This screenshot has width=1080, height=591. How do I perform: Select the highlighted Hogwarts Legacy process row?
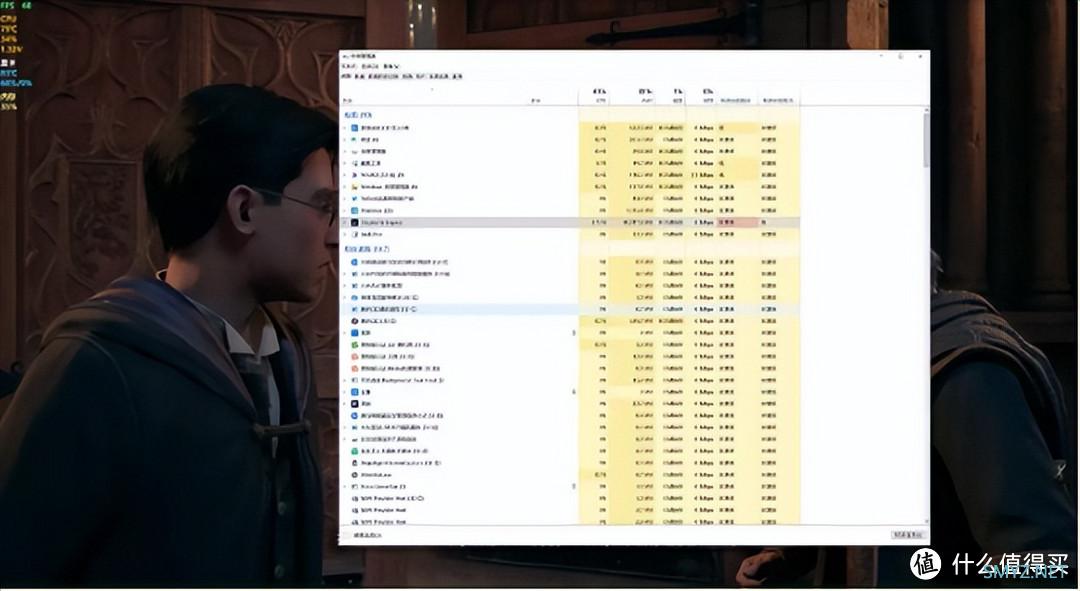[x=570, y=222]
